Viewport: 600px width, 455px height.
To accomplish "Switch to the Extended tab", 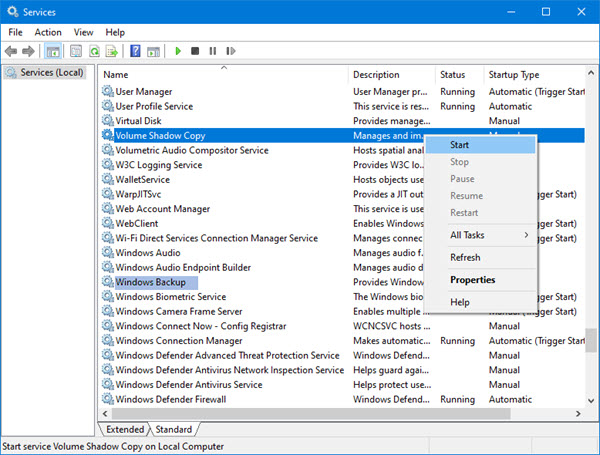I will click(x=124, y=429).
